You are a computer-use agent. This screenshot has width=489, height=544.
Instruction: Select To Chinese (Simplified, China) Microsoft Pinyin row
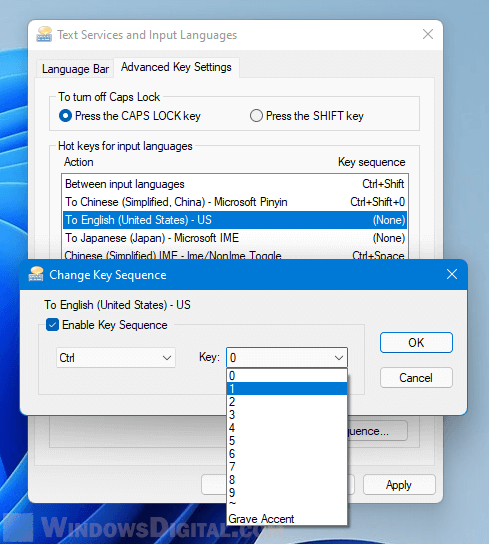235,202
